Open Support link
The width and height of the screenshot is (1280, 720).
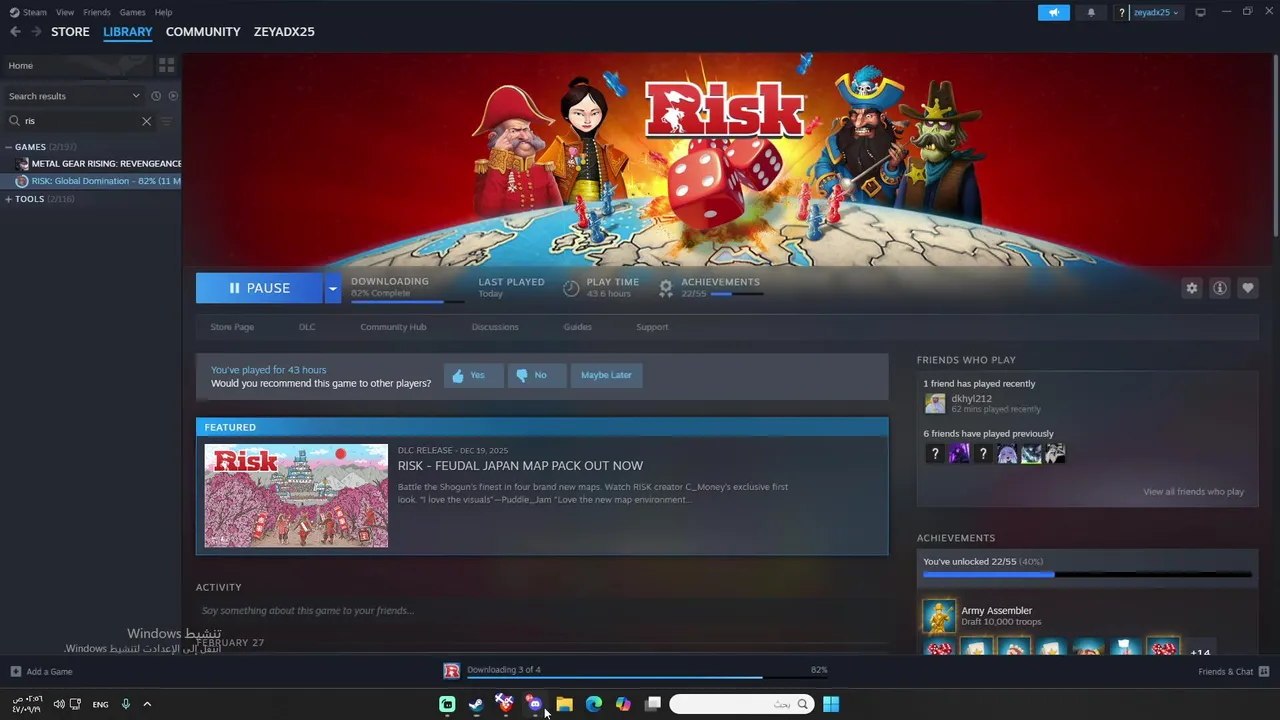(652, 327)
